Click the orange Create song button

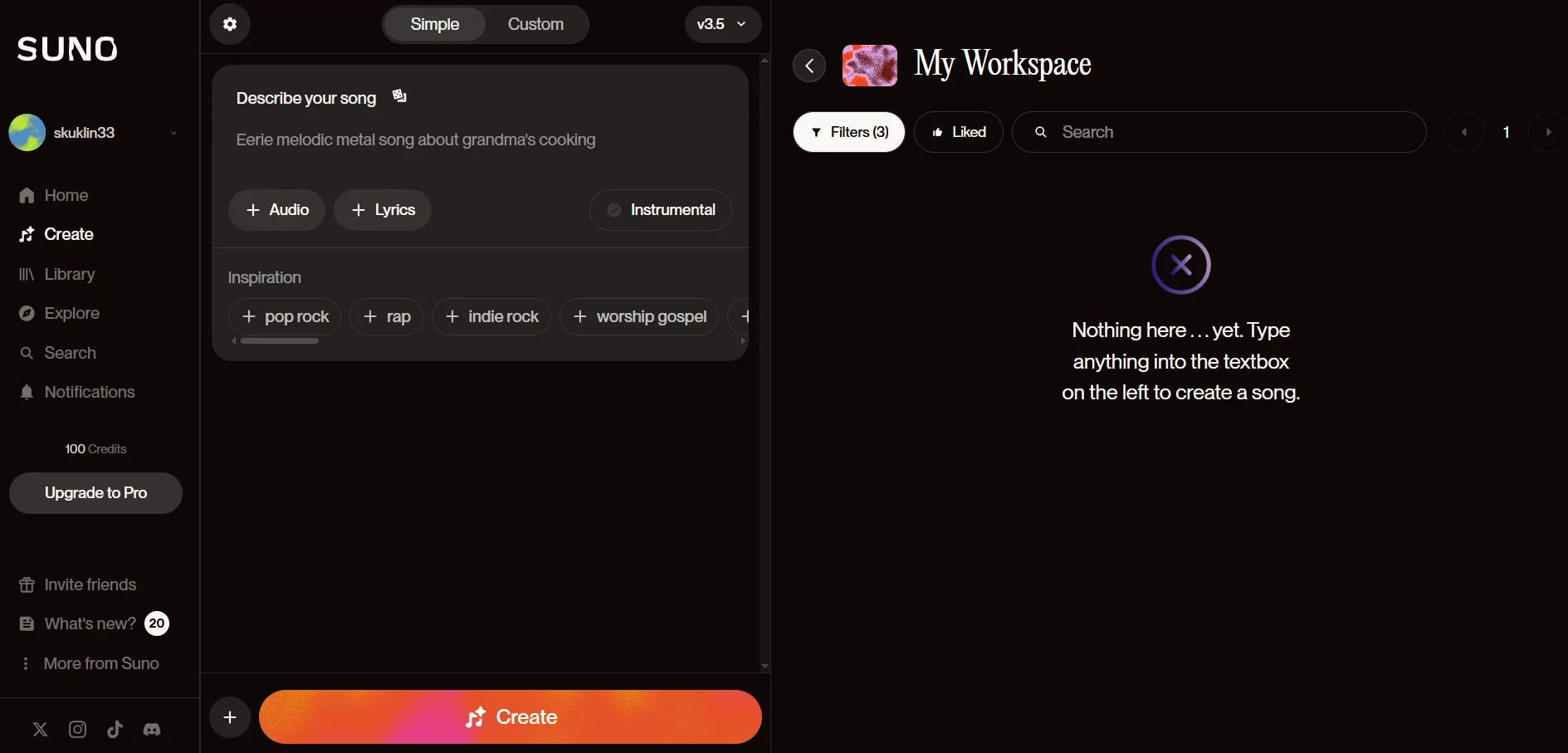[510, 716]
